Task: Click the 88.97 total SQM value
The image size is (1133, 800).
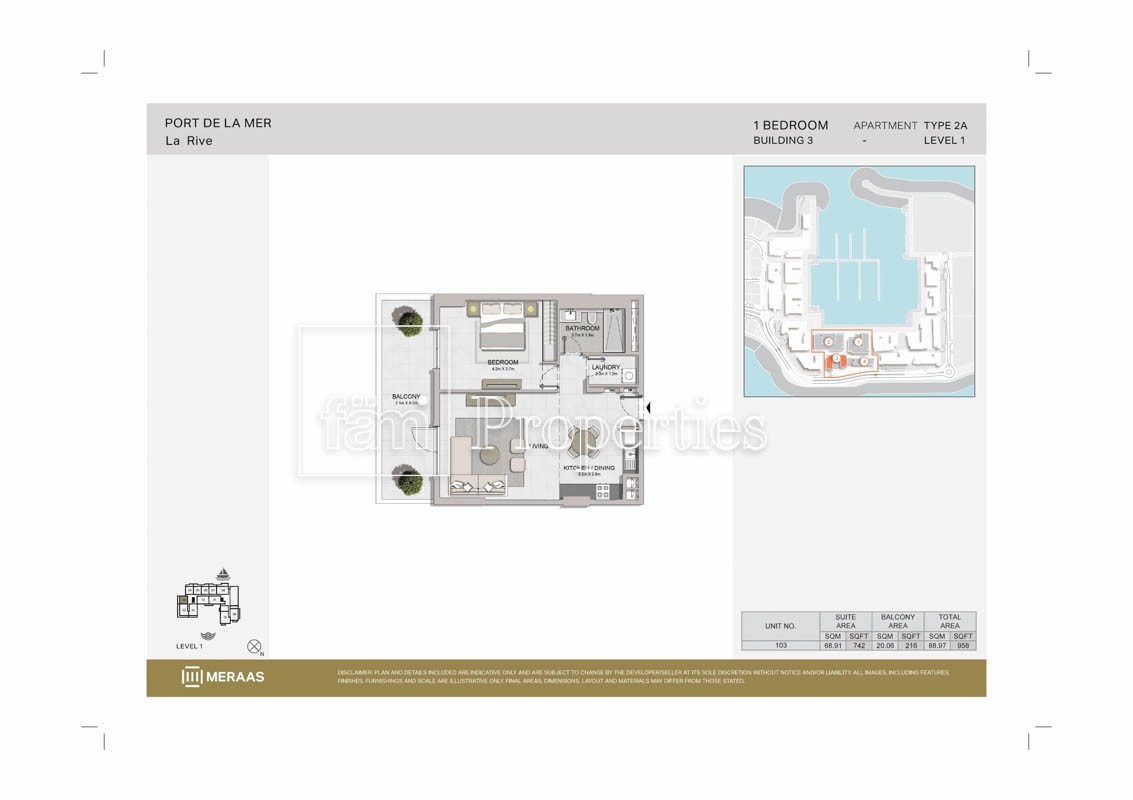Action: [937, 645]
